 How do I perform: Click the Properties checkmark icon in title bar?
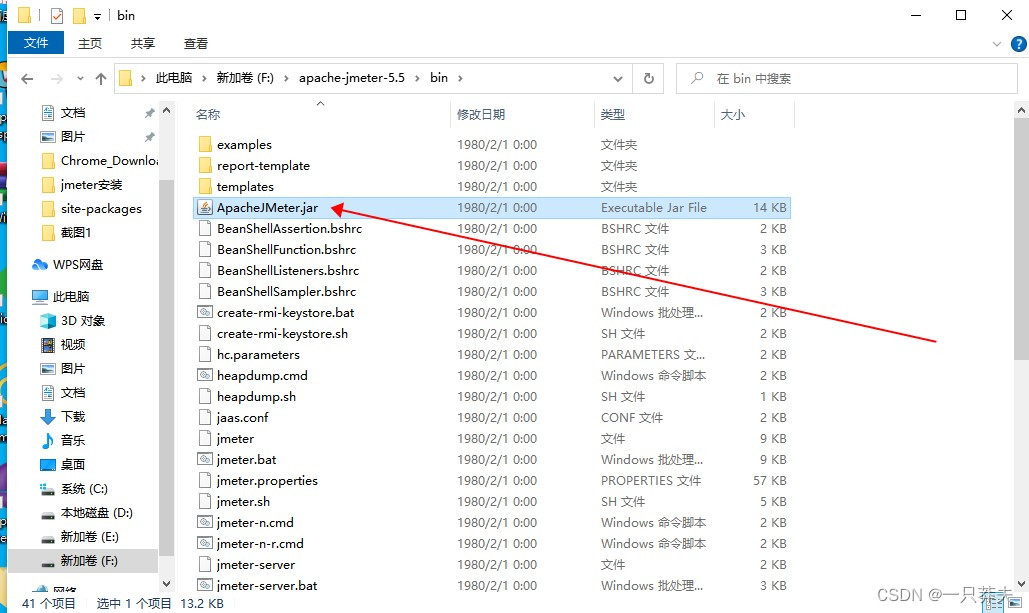(56, 16)
